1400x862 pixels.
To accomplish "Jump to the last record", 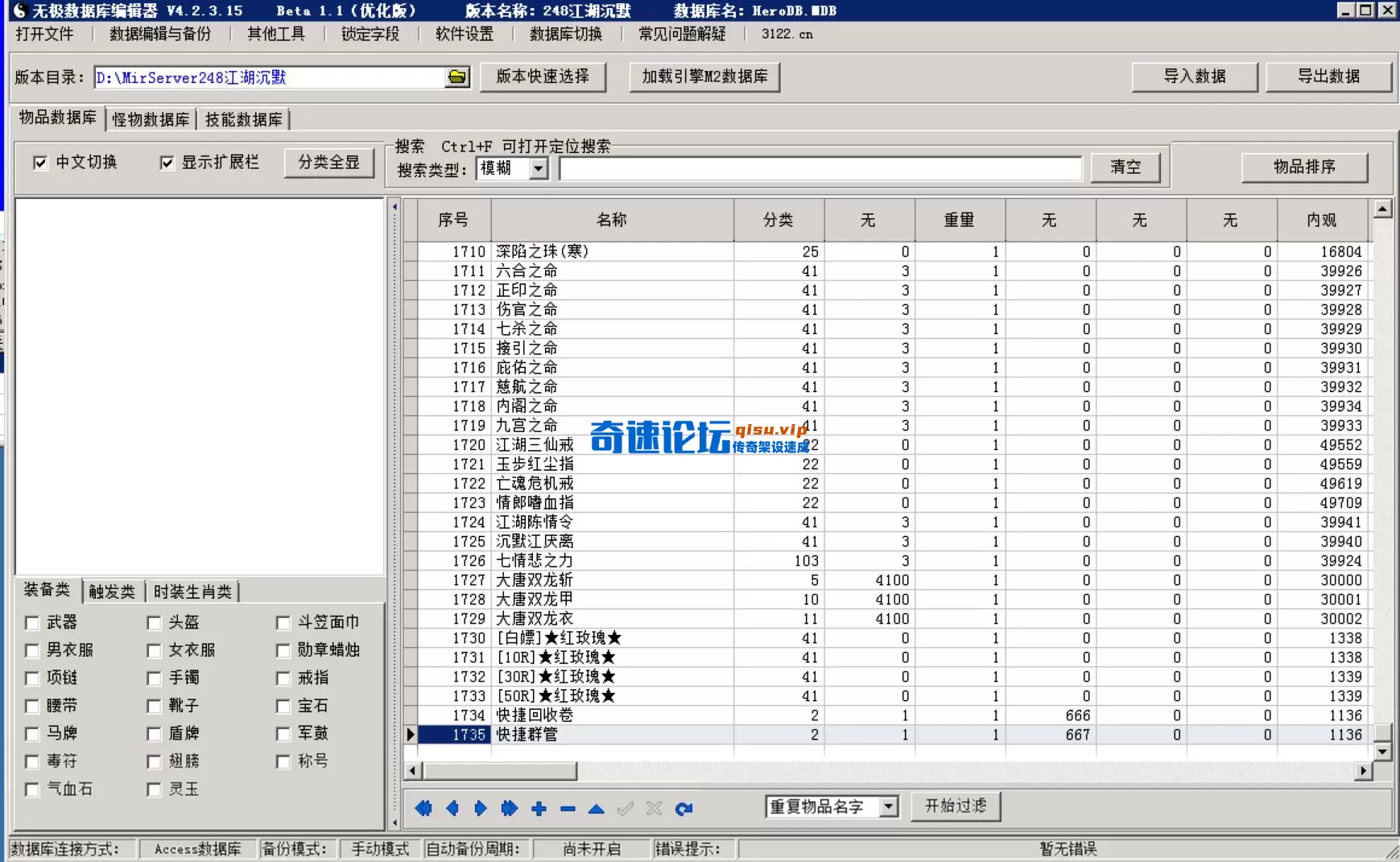I will [510, 808].
